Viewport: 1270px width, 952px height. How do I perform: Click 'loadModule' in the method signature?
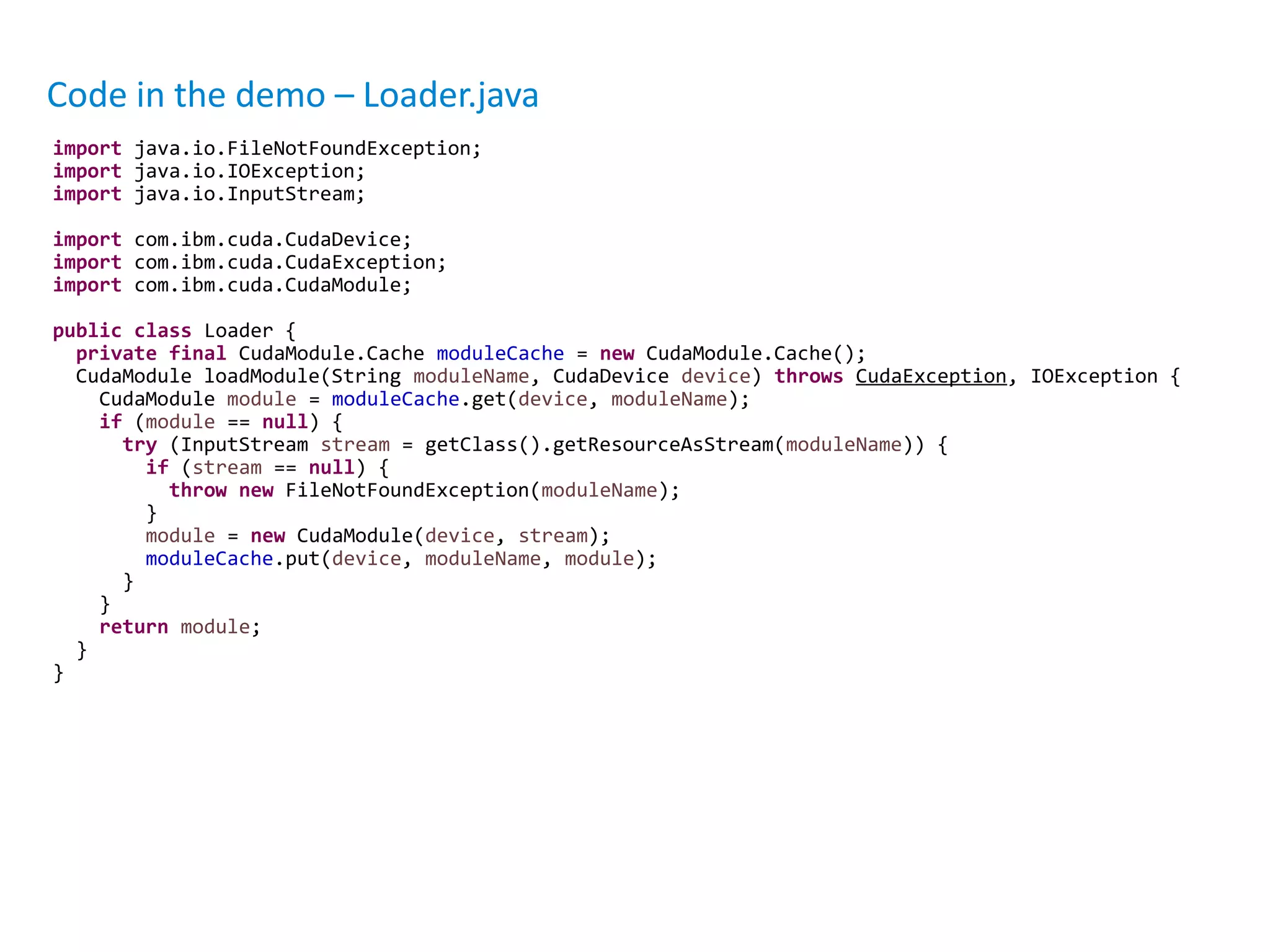[x=262, y=377]
